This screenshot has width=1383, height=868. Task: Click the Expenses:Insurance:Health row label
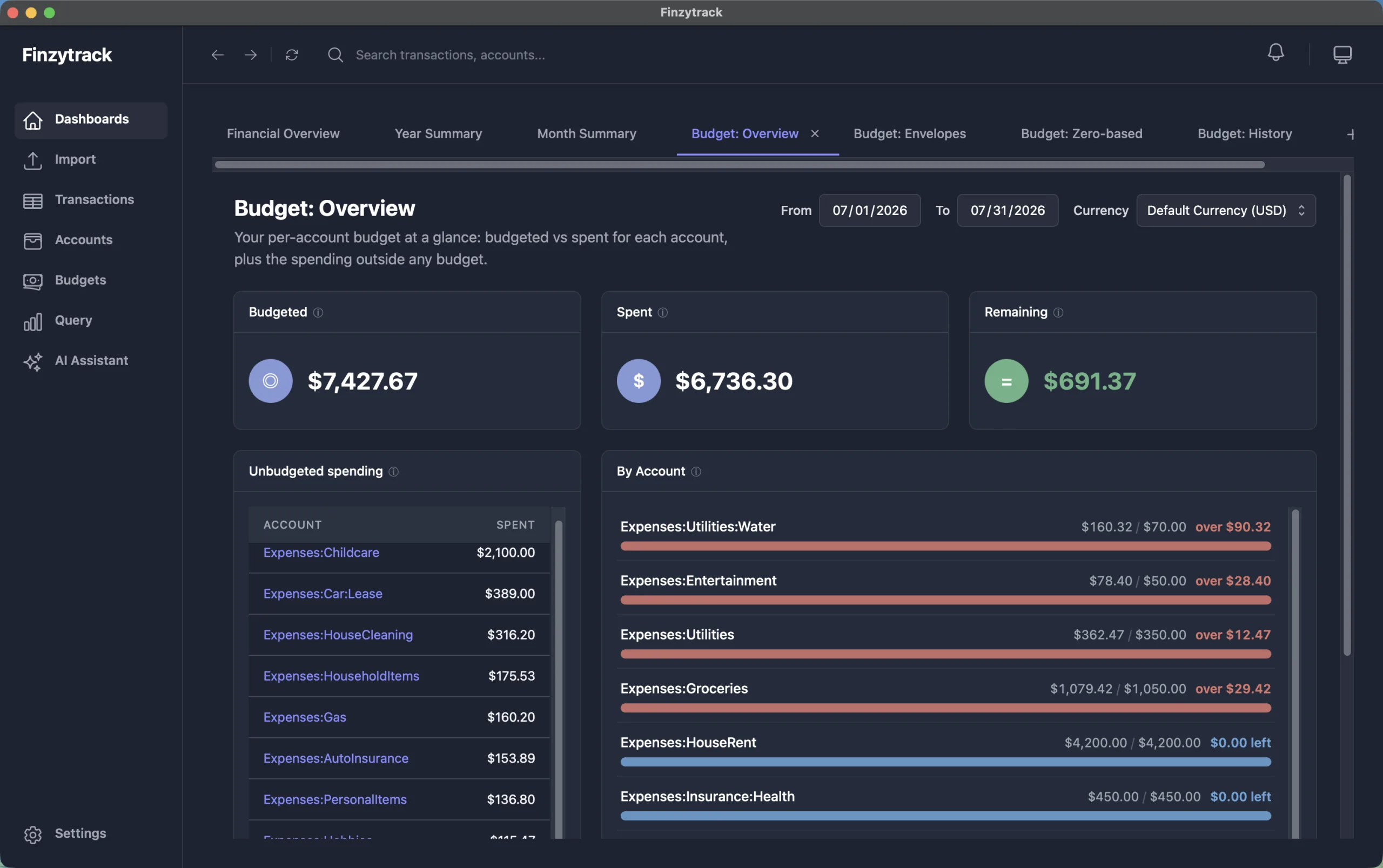tap(707, 796)
